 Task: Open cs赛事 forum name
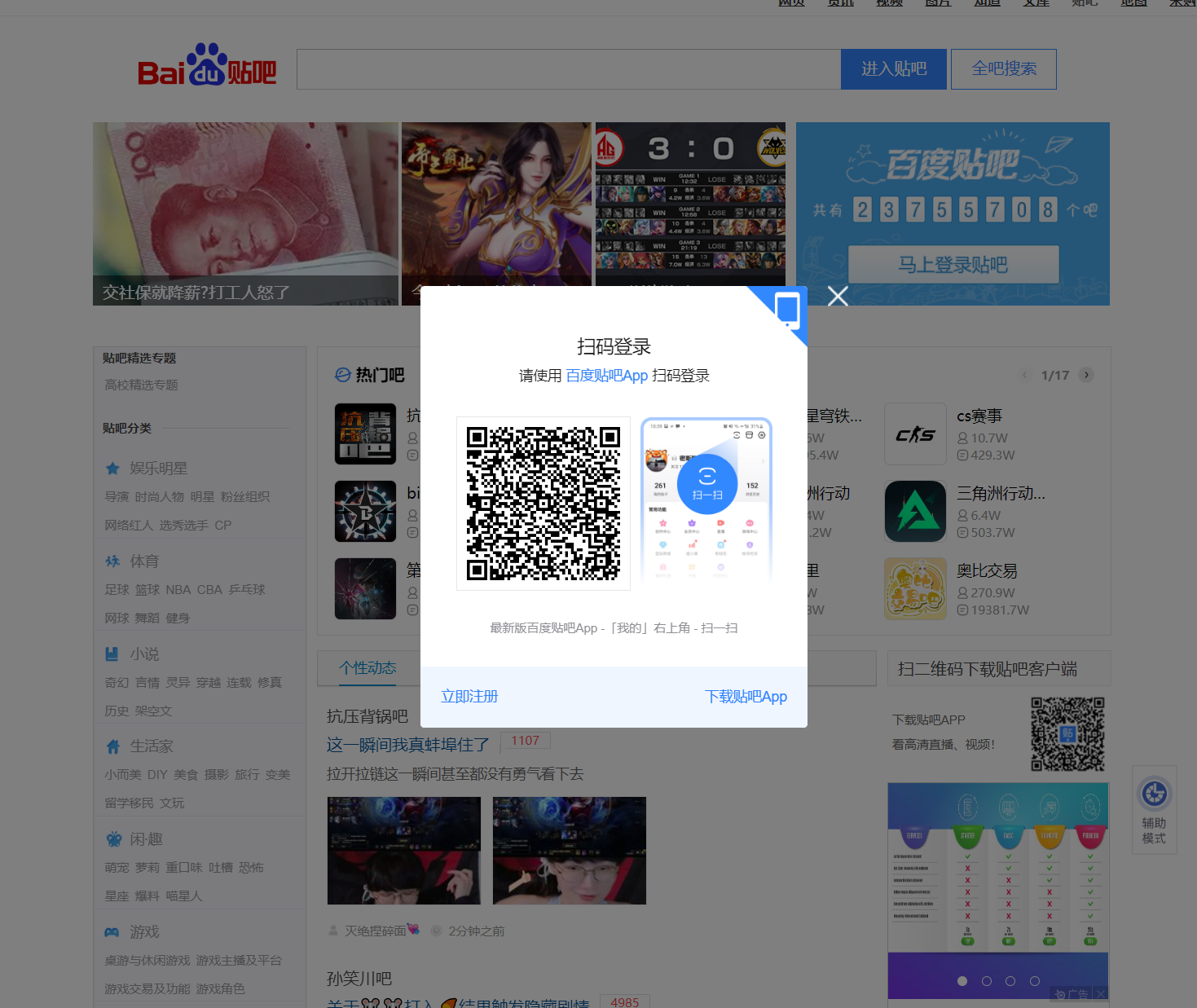click(979, 416)
